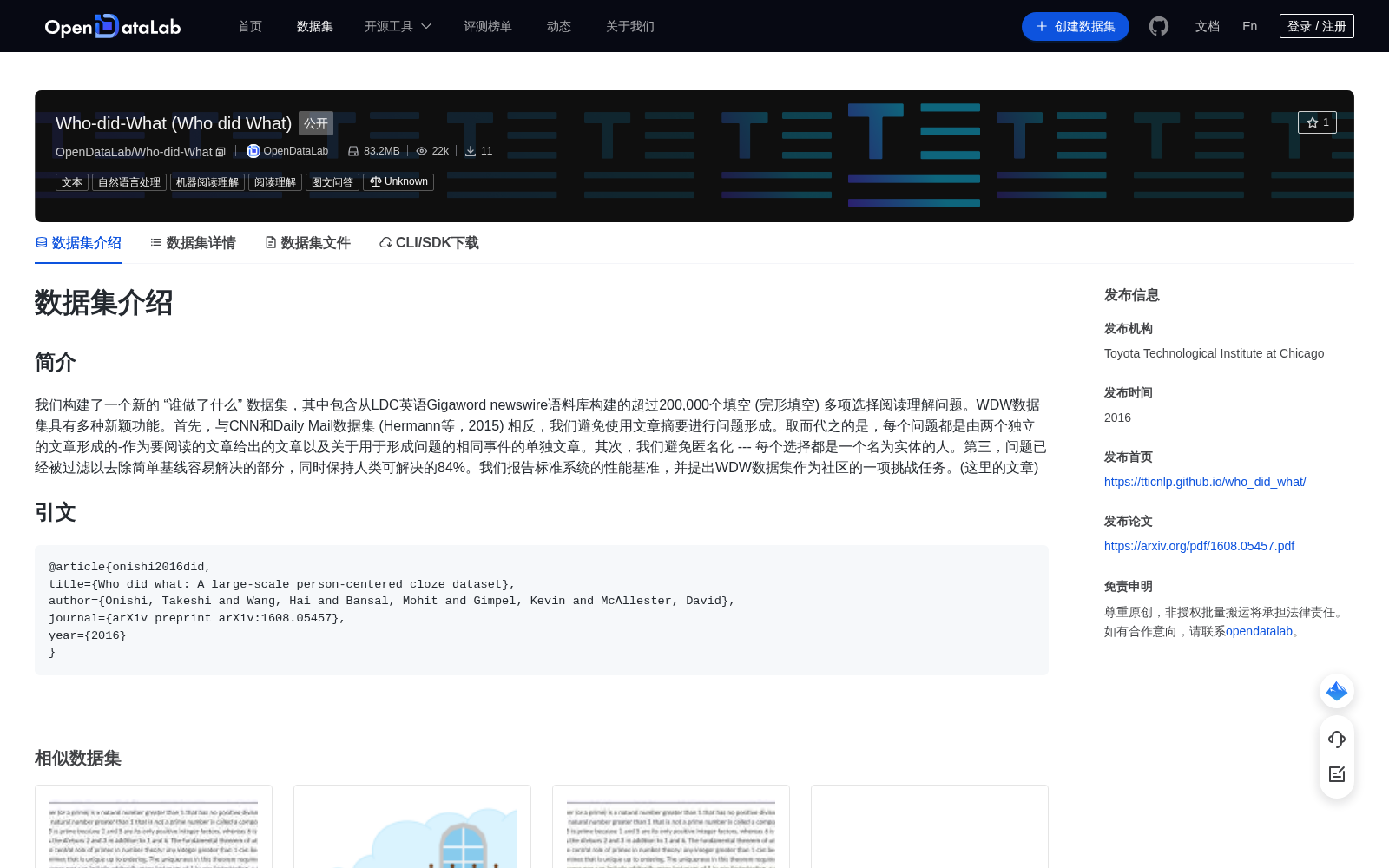Copy the OpenDataLab/Who-did-What path
The height and width of the screenshot is (868, 1389).
point(221,152)
